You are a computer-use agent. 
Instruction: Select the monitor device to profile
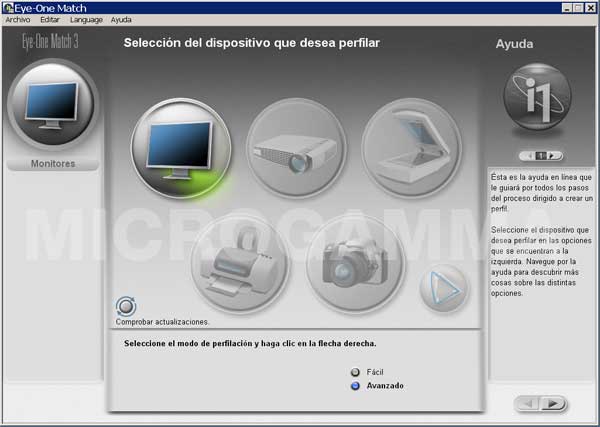click(181, 148)
